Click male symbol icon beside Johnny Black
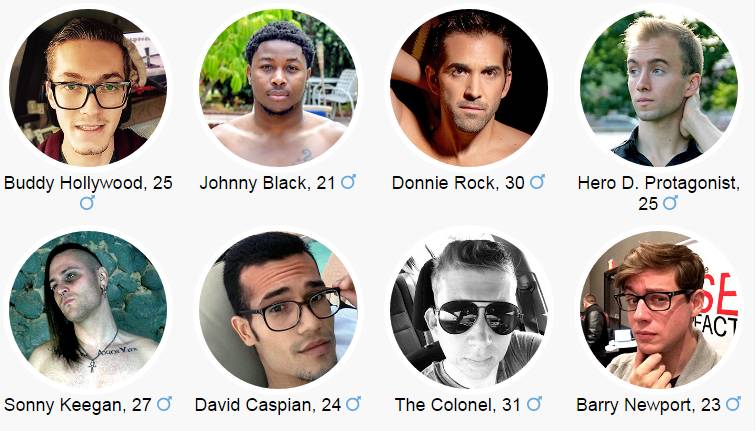Viewport: 755px width, 431px height. (348, 182)
